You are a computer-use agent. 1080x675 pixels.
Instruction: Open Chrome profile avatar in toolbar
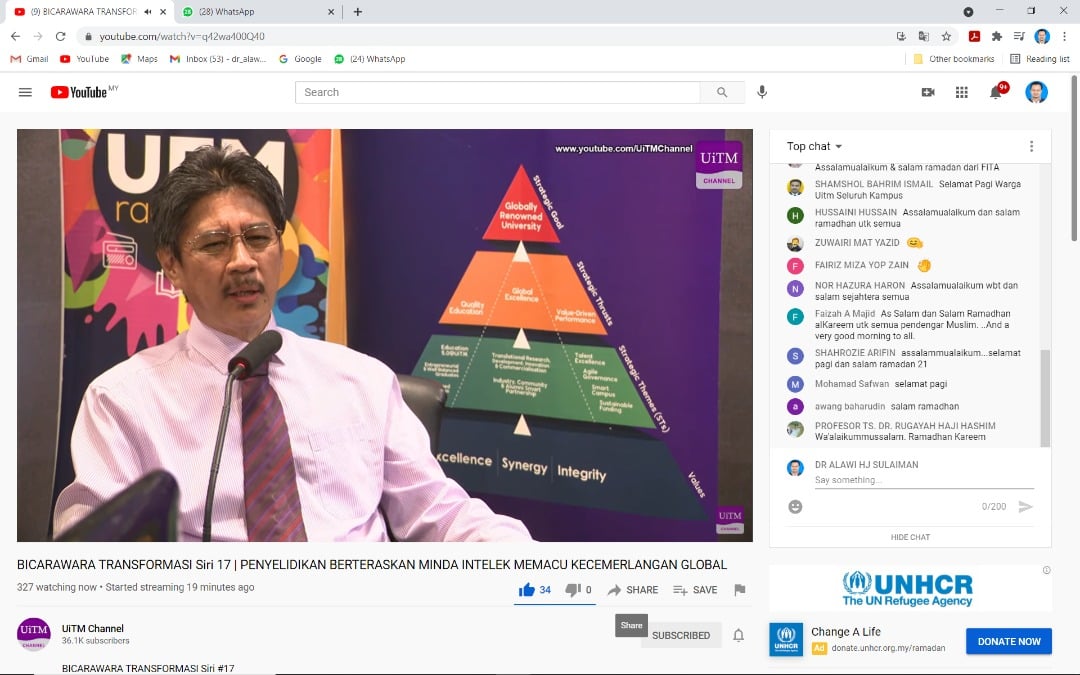(1041, 37)
